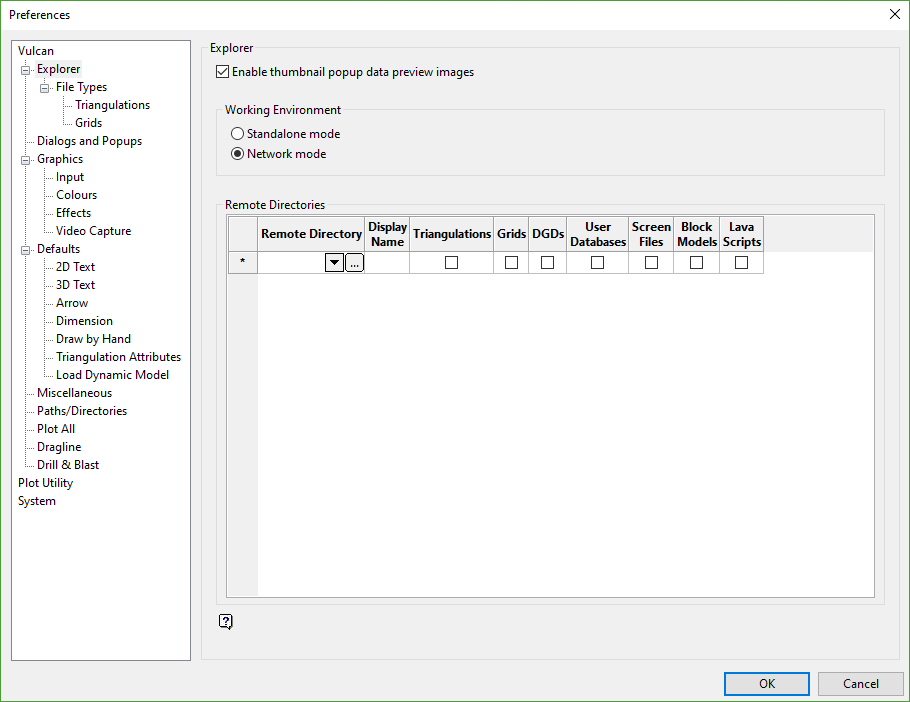Open the Draw by Hand defaults
Viewport: 910px width, 702px height.
(x=93, y=339)
